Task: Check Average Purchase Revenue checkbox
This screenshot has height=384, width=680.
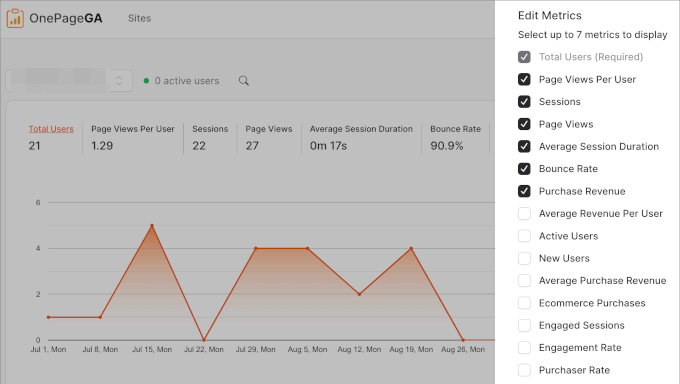Action: (x=524, y=280)
